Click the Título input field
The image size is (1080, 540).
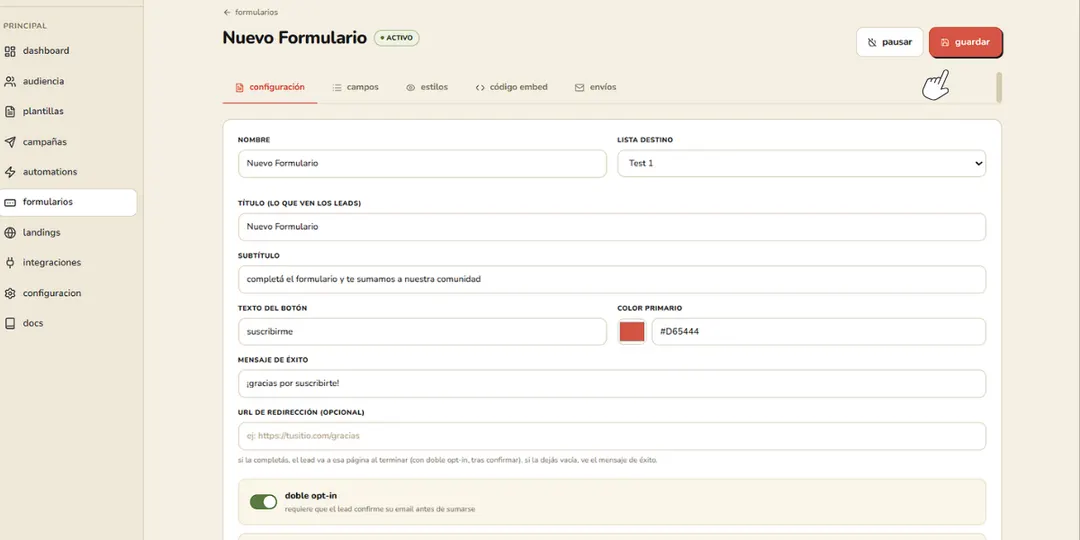coord(612,227)
